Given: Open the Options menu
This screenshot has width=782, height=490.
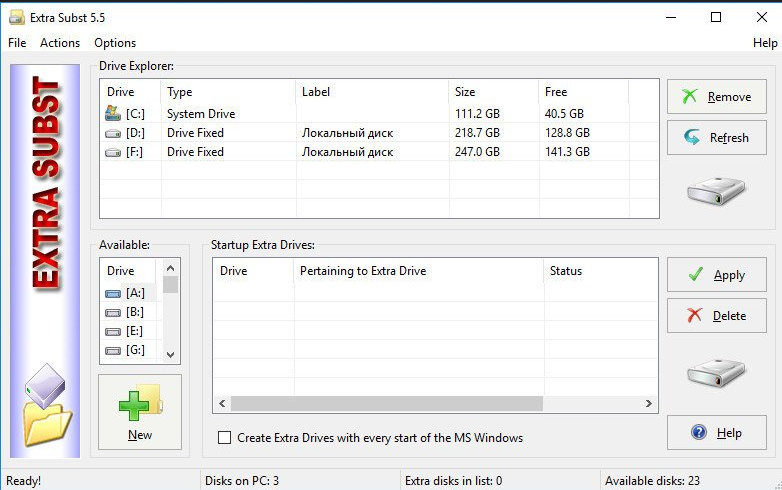Looking at the screenshot, I should pos(115,43).
